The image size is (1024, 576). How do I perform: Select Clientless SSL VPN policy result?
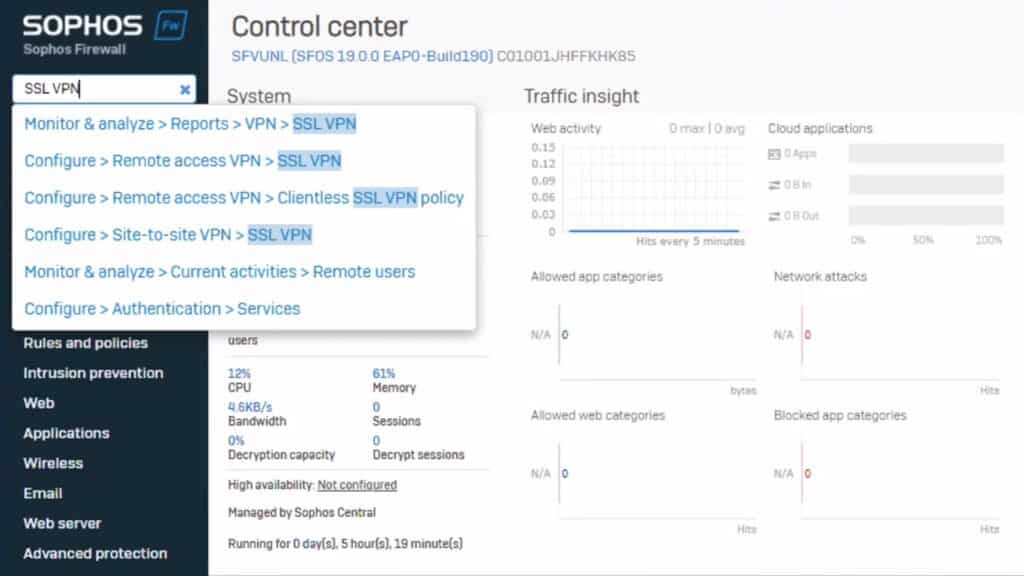point(244,198)
